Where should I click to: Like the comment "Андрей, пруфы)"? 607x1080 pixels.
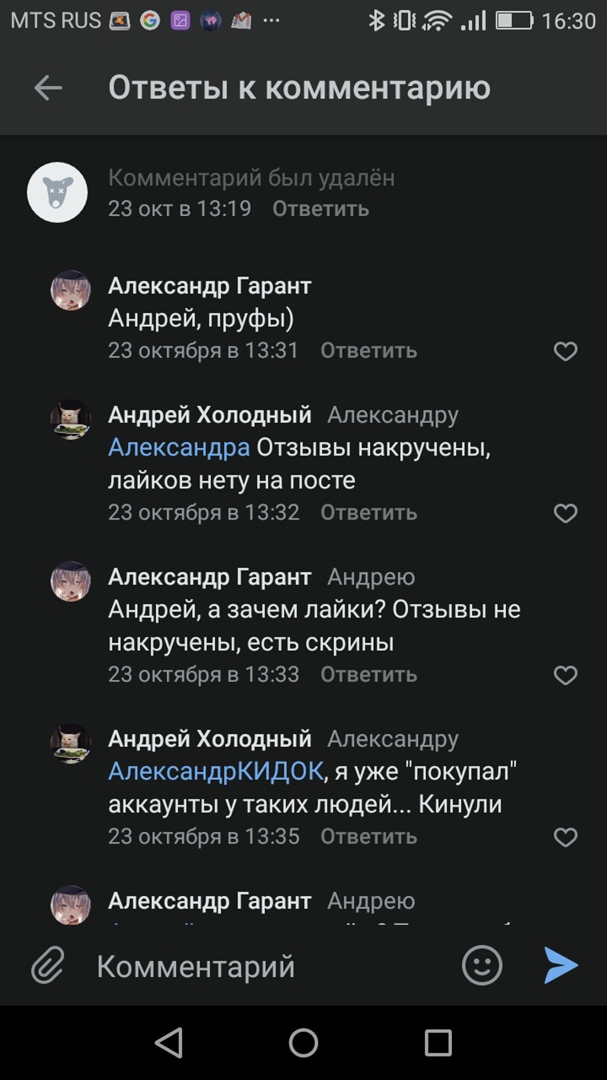[565, 351]
